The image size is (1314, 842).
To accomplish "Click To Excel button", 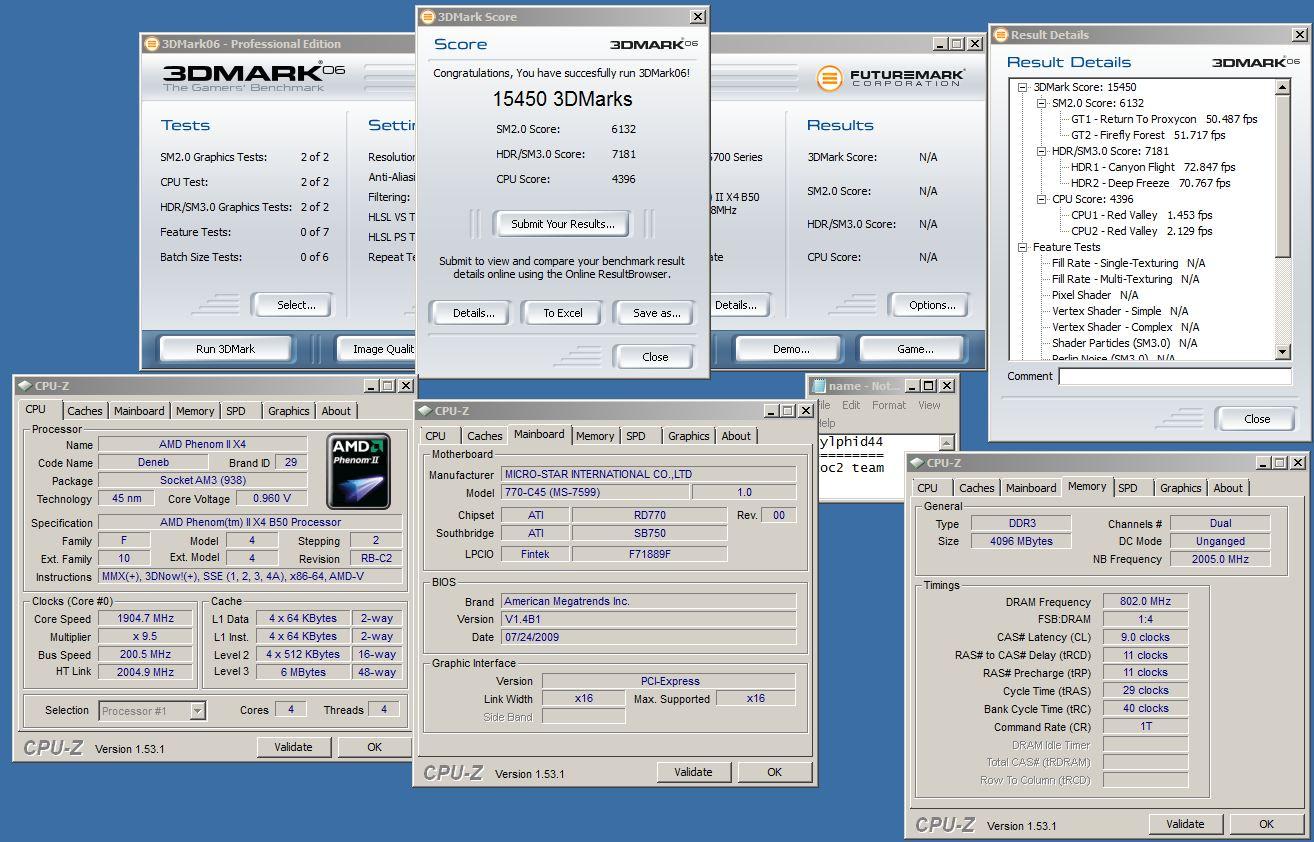I will pyautogui.click(x=563, y=313).
